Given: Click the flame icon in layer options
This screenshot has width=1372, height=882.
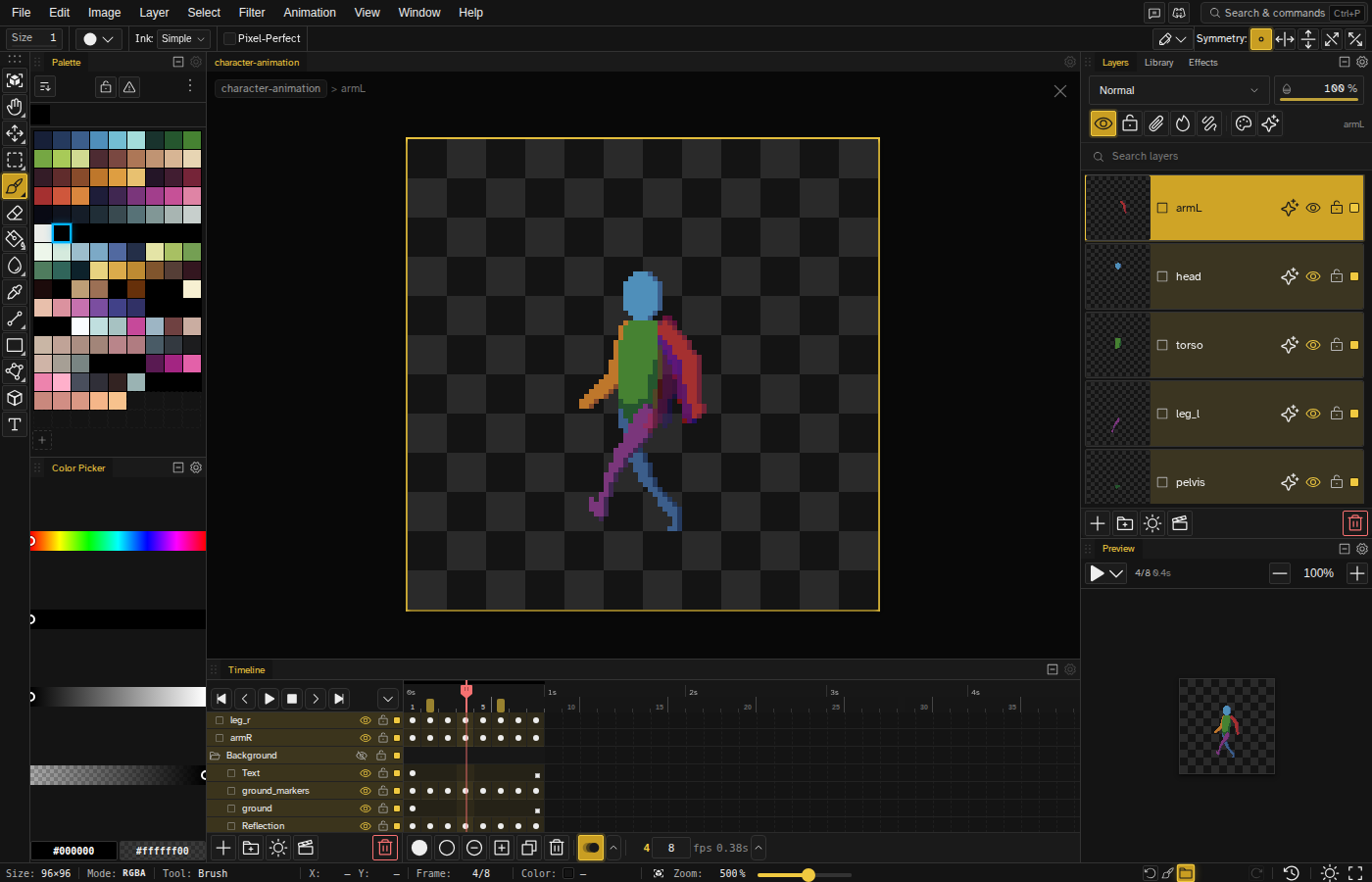Looking at the screenshot, I should tap(1183, 123).
